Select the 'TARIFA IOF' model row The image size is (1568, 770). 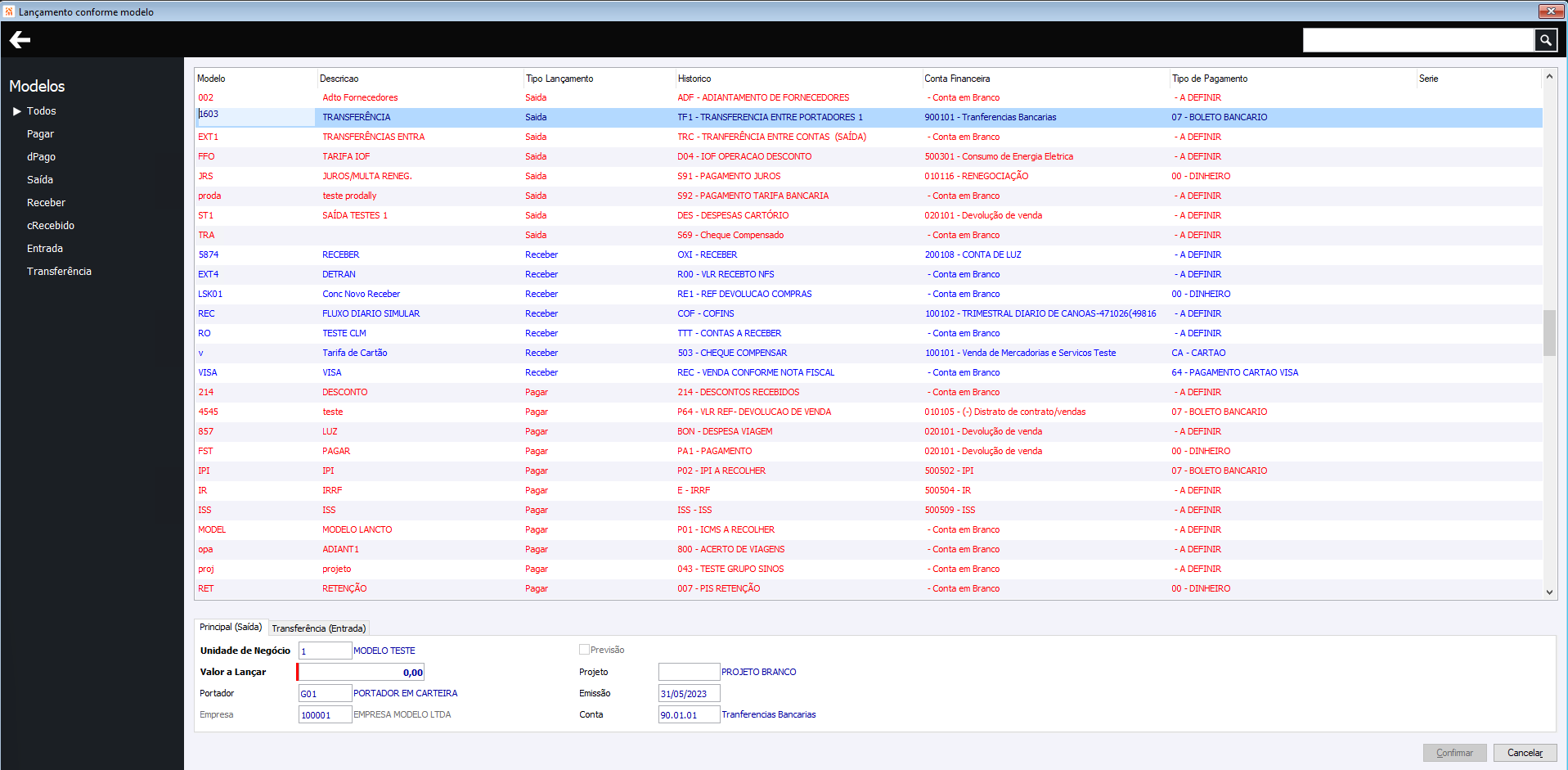pyautogui.click(x=868, y=156)
